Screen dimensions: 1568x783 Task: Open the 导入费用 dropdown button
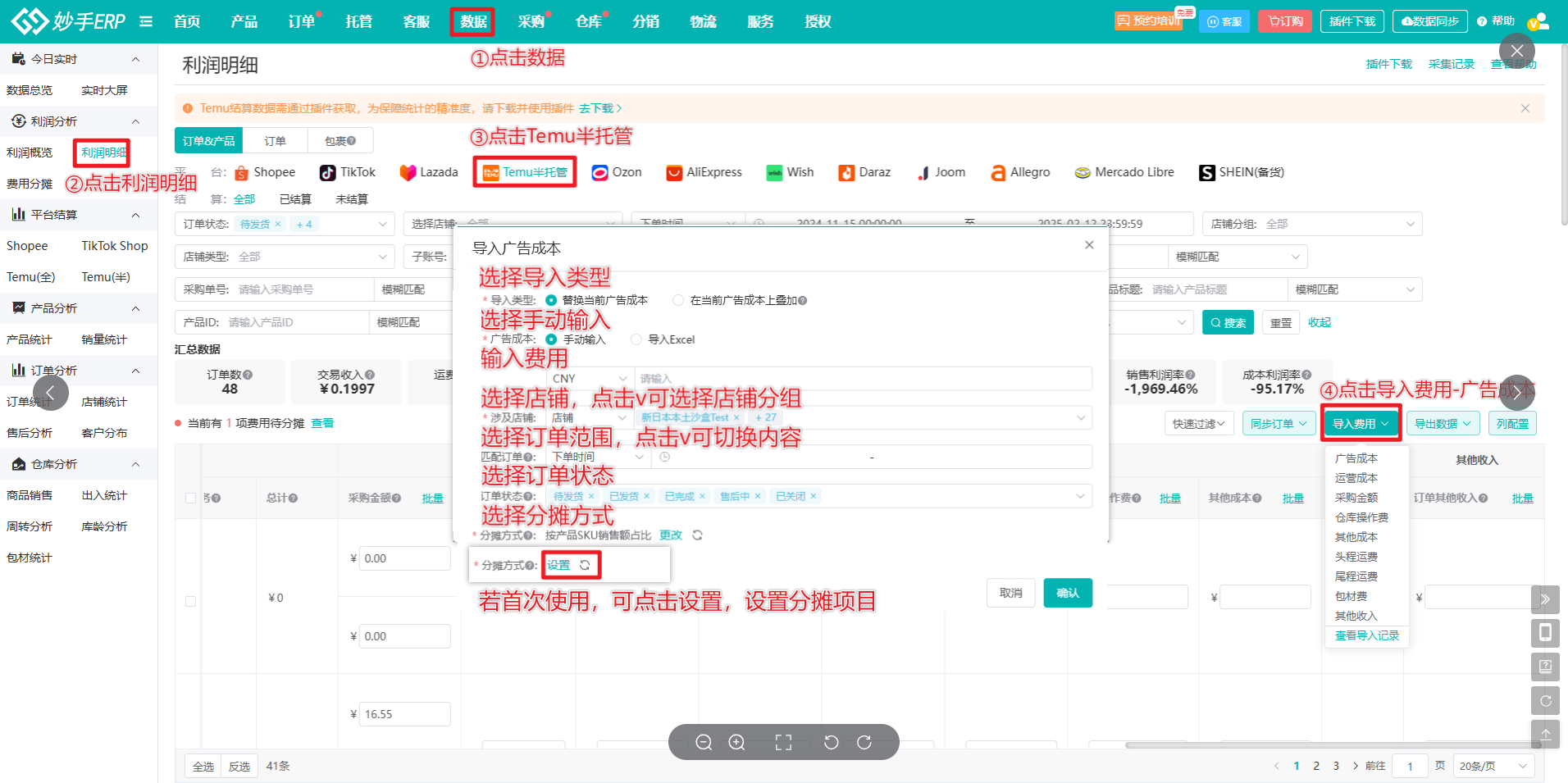(1361, 424)
